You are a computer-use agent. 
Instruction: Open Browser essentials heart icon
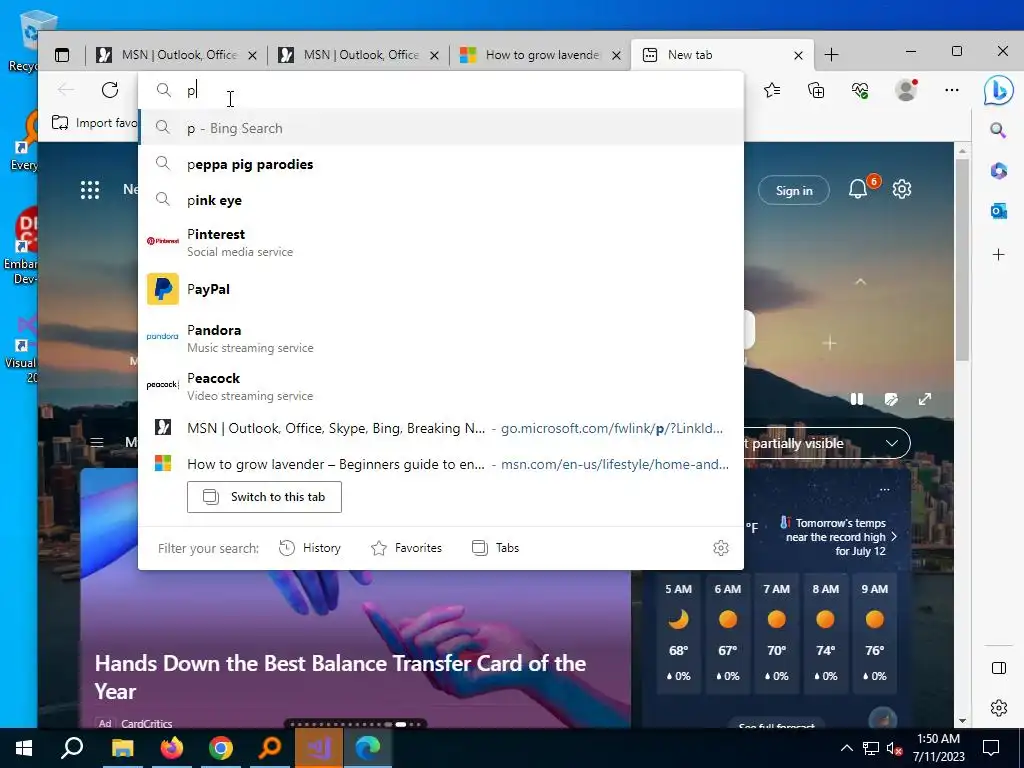pos(860,90)
